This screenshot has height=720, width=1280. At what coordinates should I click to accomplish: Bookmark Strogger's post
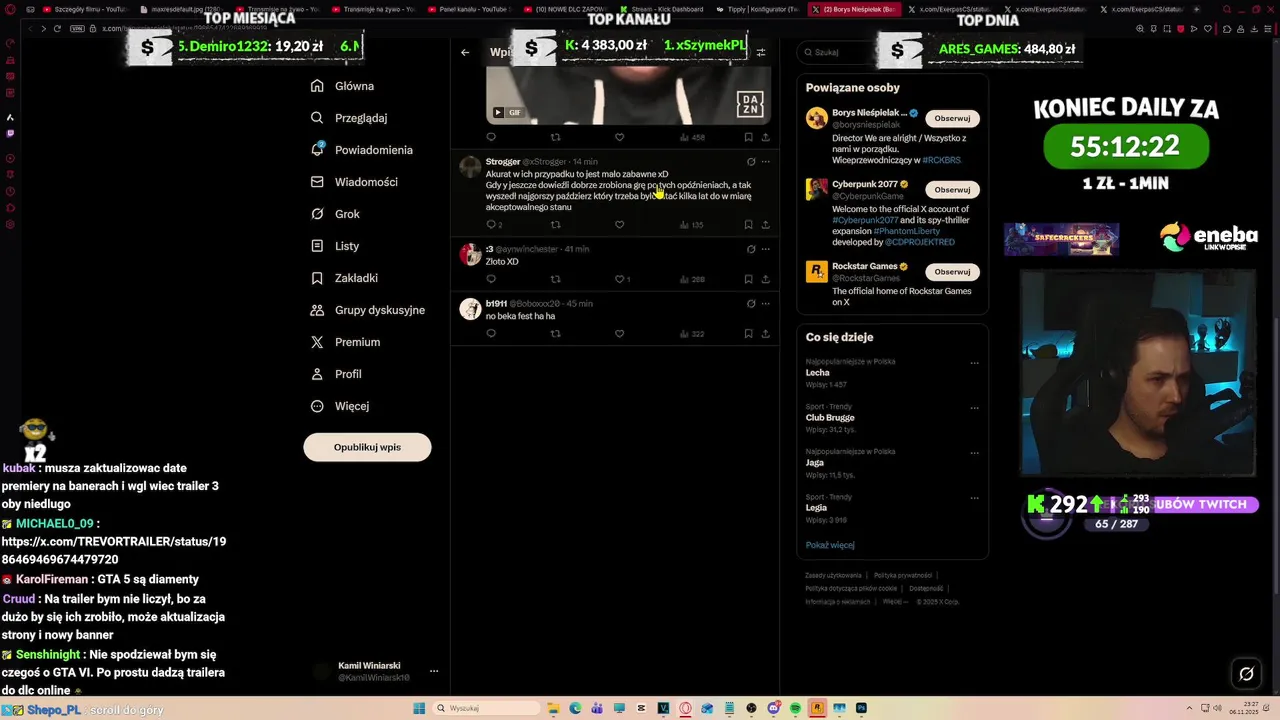pyautogui.click(x=748, y=225)
